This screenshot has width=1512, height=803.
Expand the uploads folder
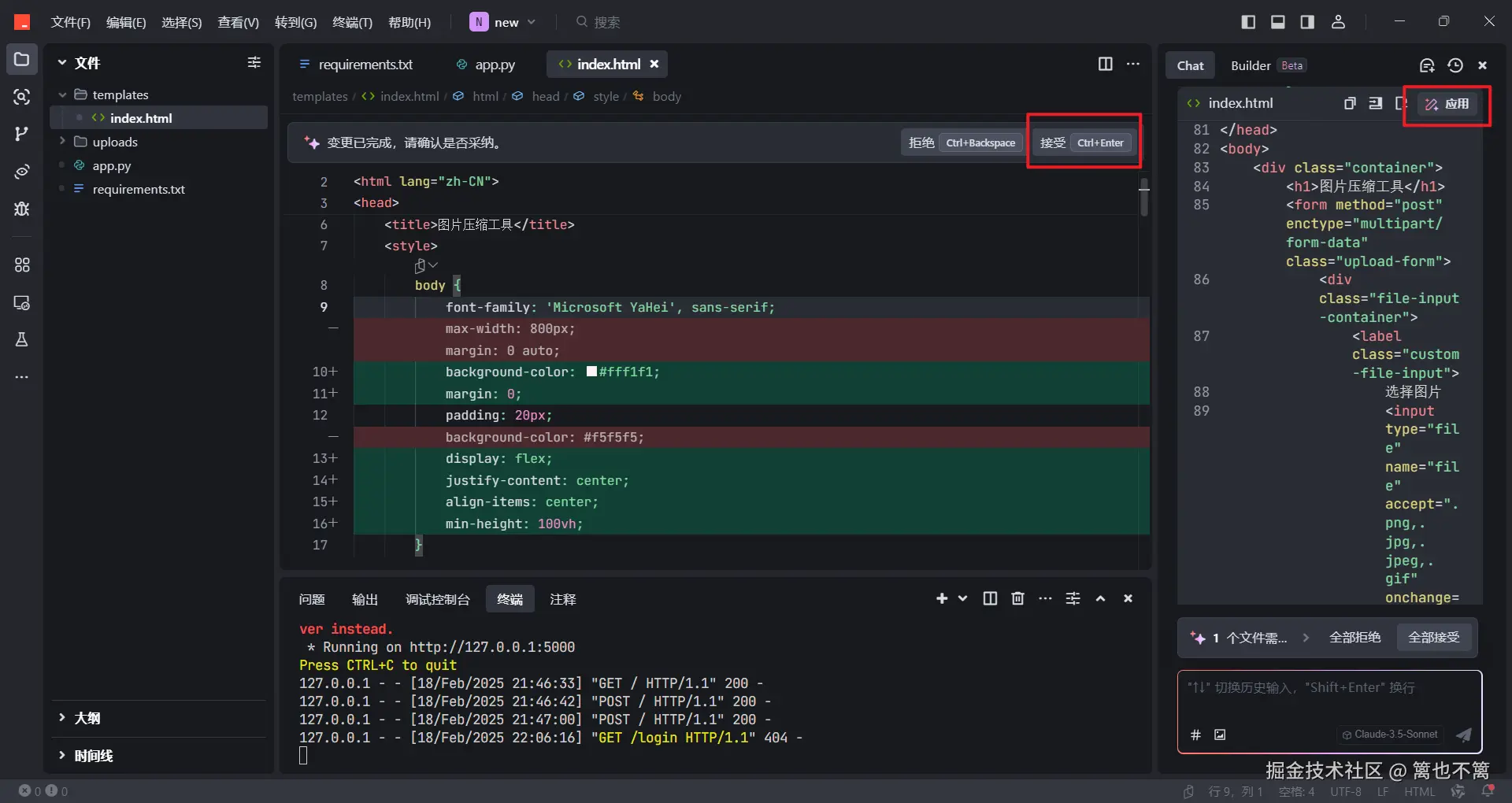point(115,142)
